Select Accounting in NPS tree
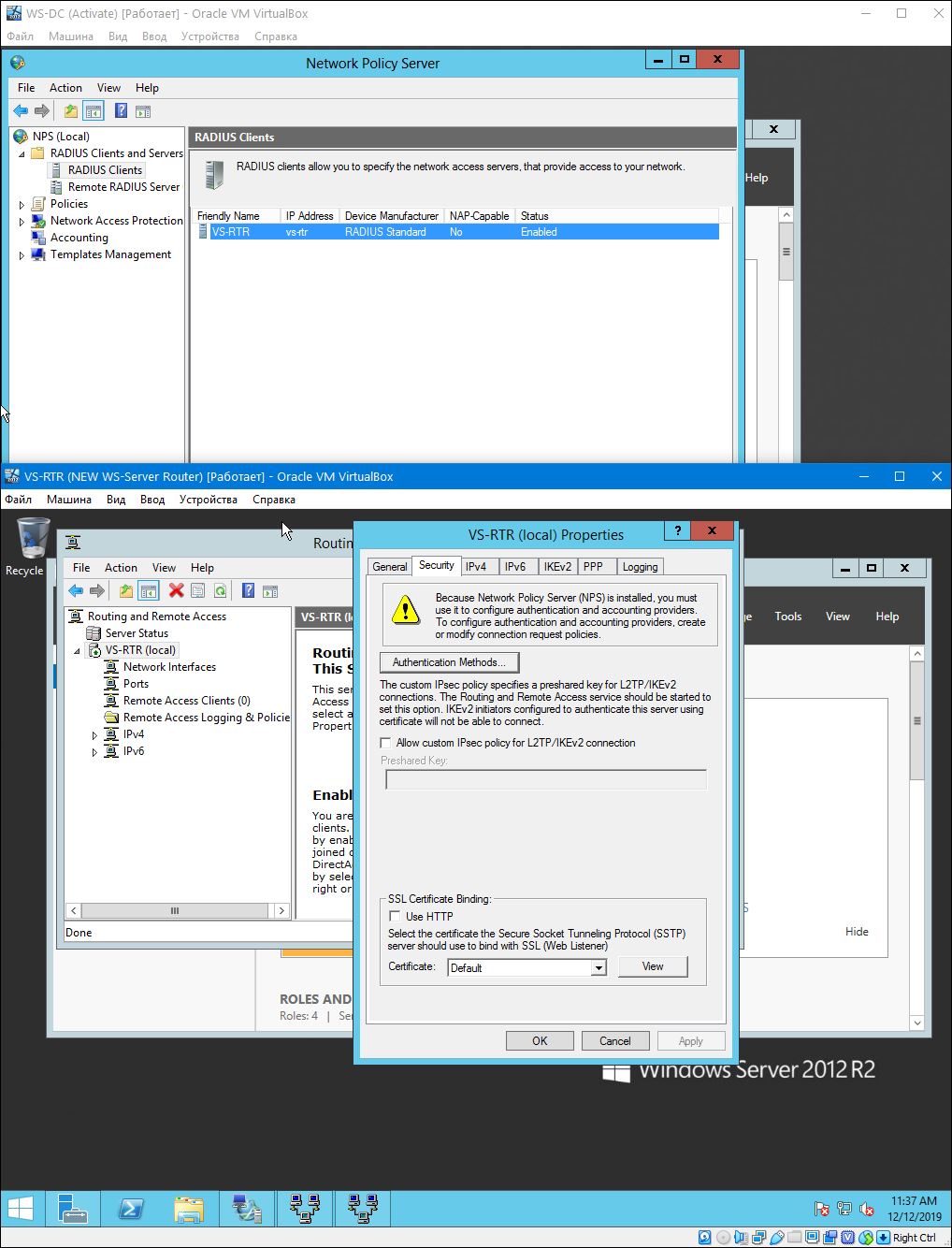The image size is (952, 1248). [79, 238]
